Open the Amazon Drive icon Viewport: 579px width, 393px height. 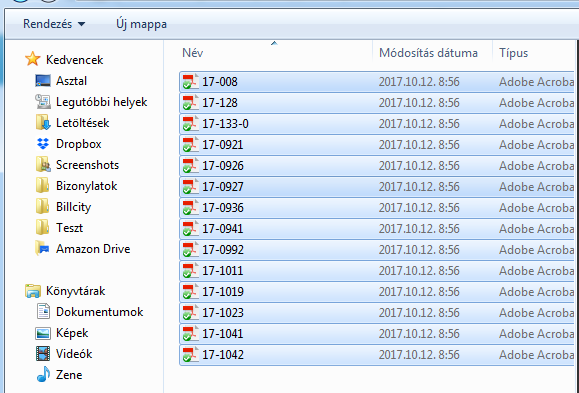[x=42, y=249]
